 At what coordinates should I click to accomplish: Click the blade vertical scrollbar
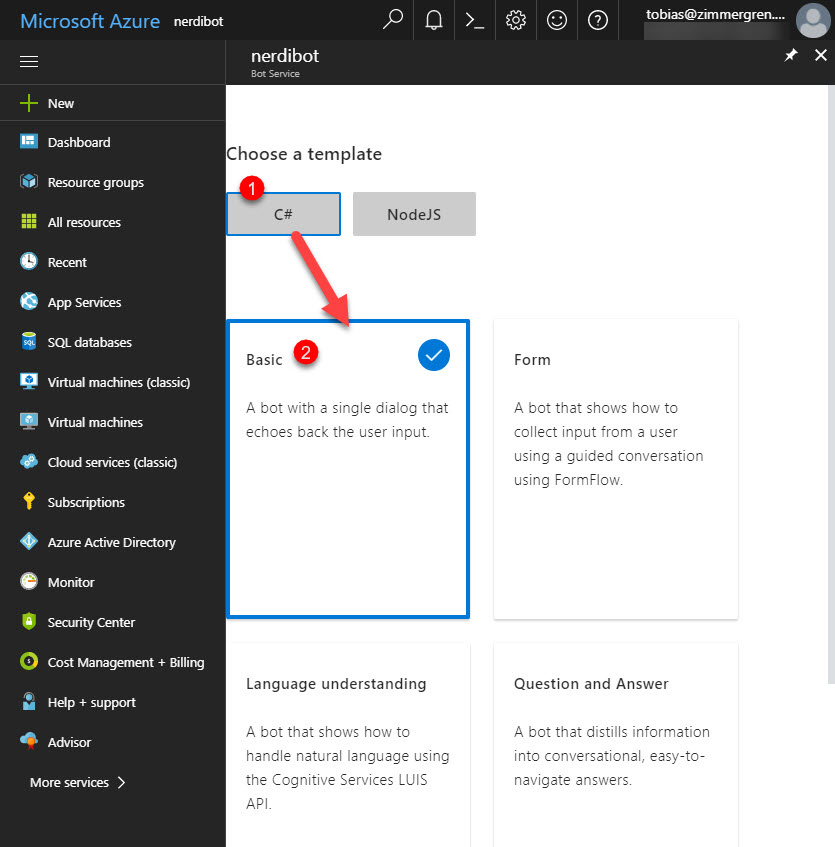pos(831,384)
